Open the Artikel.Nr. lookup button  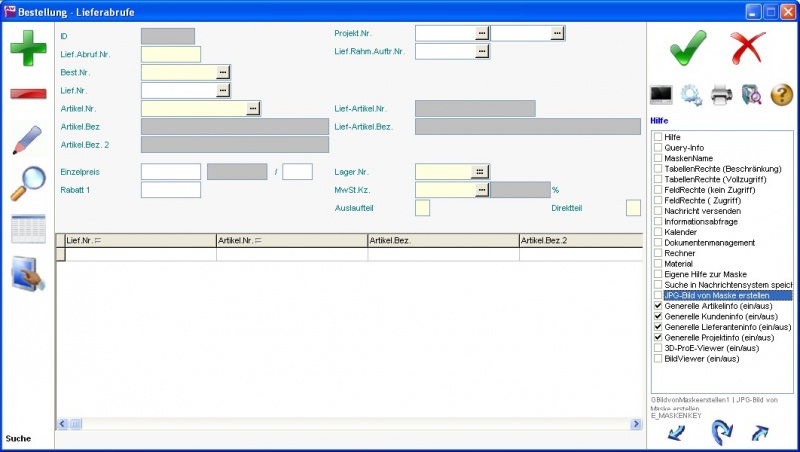pos(253,107)
